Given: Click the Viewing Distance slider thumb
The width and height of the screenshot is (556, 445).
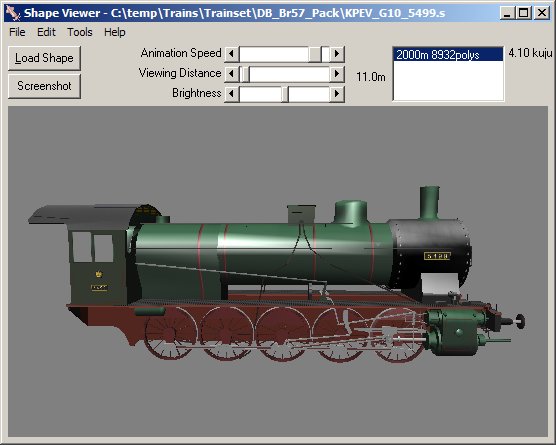Looking at the screenshot, I should pos(245,74).
